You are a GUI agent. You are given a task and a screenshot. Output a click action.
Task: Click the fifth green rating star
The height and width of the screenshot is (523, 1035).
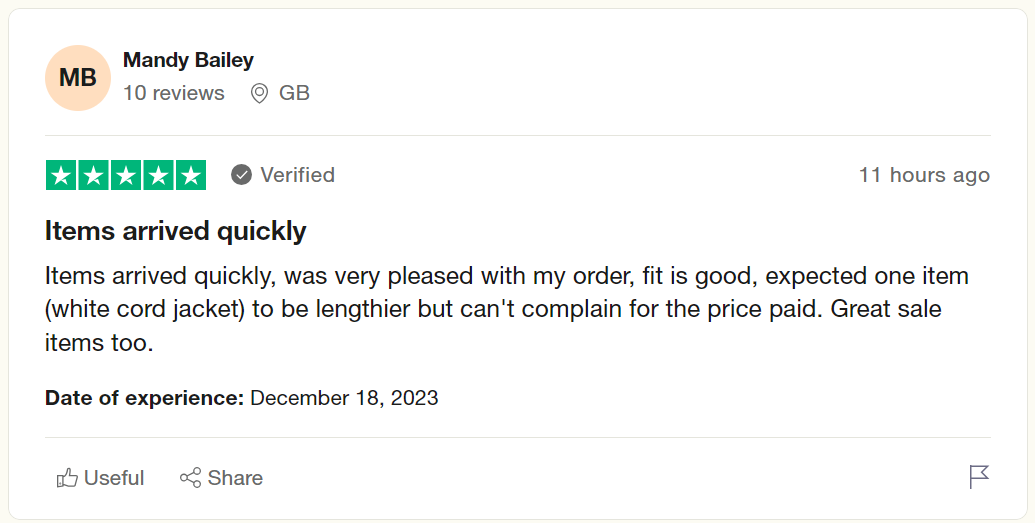tap(190, 176)
